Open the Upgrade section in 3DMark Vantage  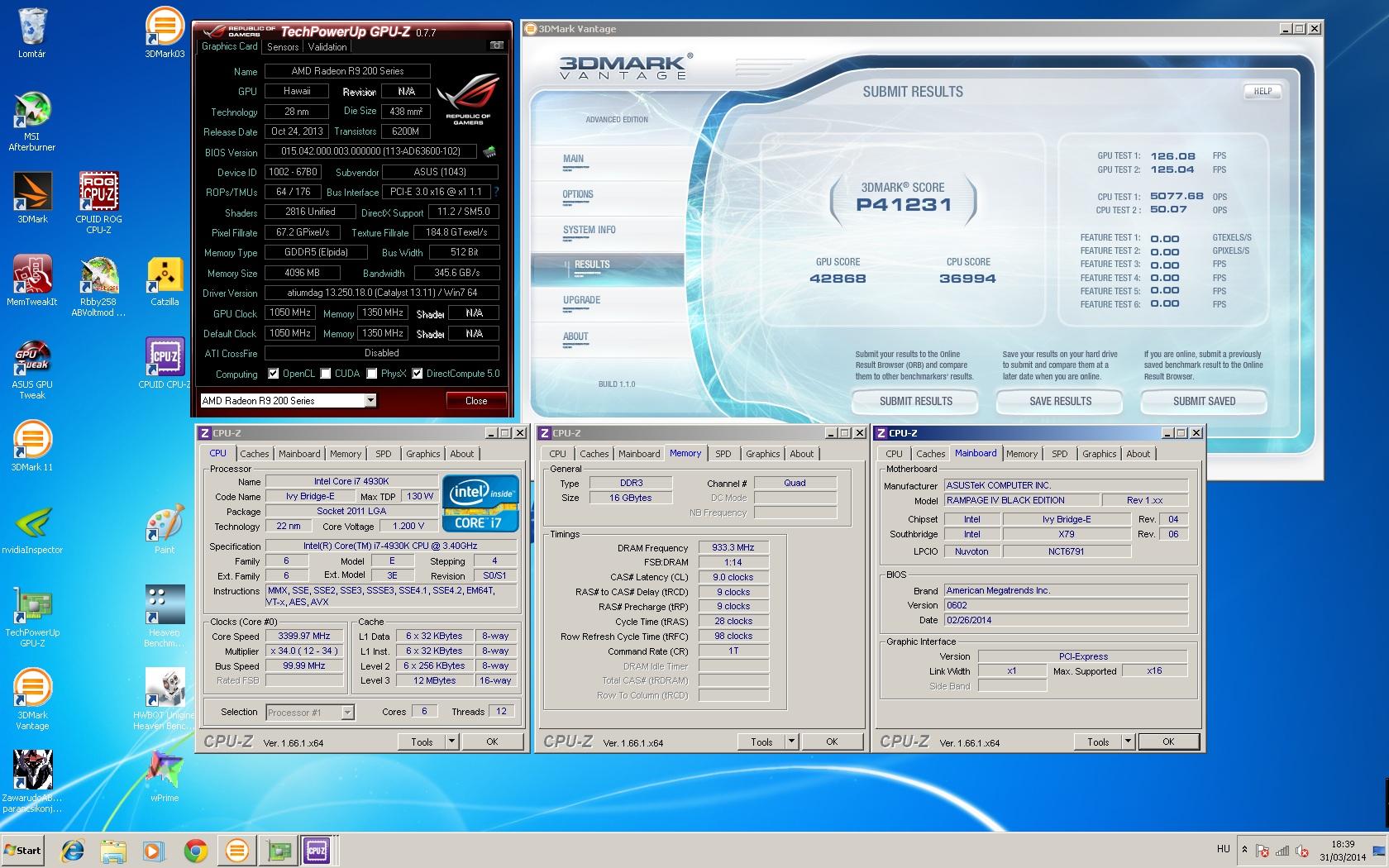coord(582,301)
